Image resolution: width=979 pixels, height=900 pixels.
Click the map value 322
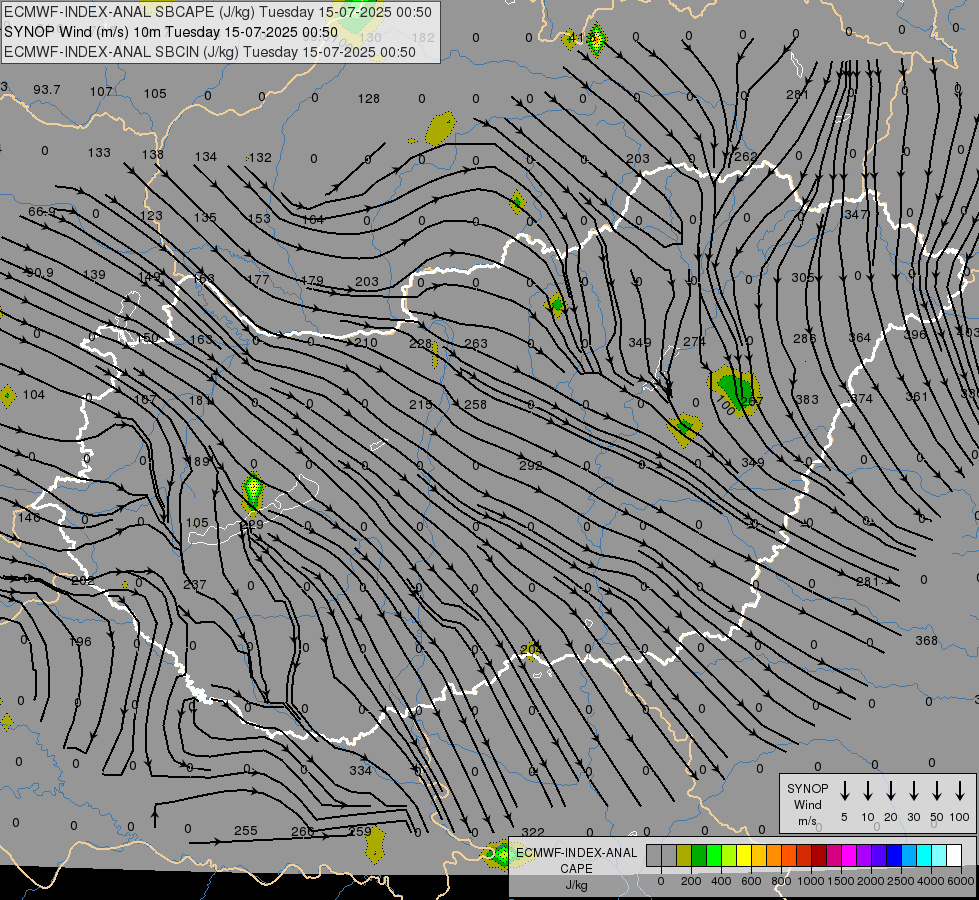tap(533, 833)
